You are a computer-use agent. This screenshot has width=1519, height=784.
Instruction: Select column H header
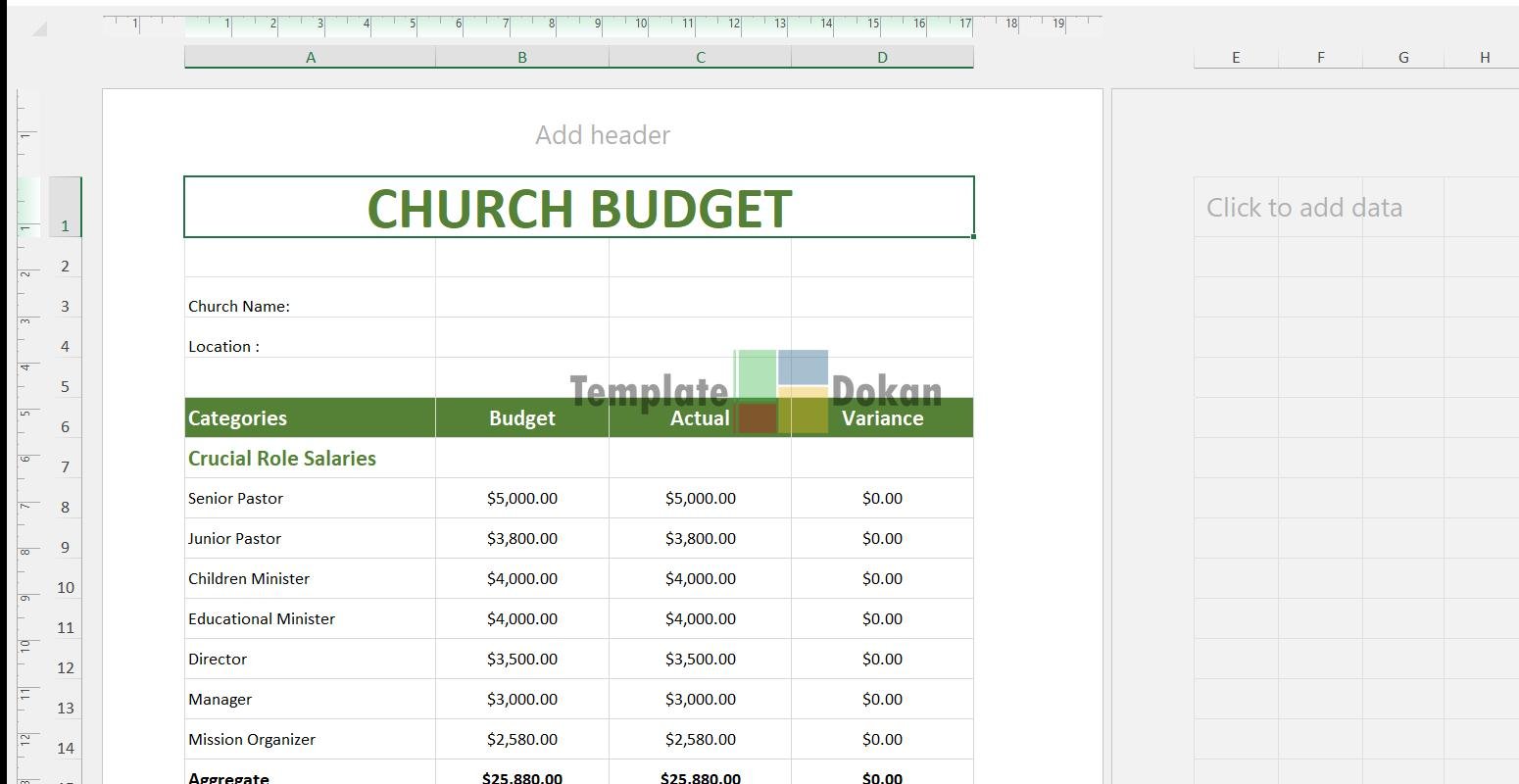point(1484,58)
